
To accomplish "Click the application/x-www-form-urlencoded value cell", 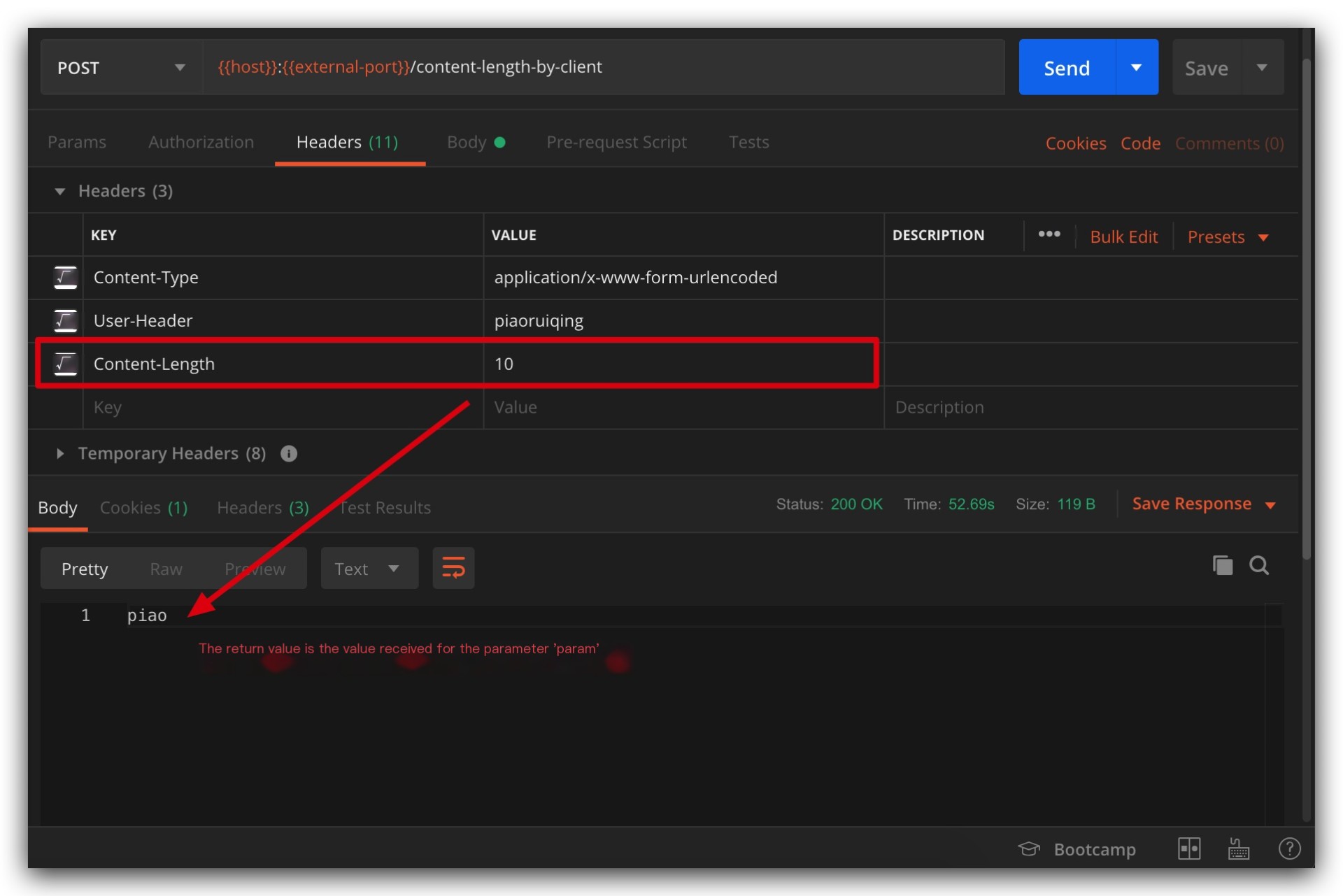I will [684, 278].
